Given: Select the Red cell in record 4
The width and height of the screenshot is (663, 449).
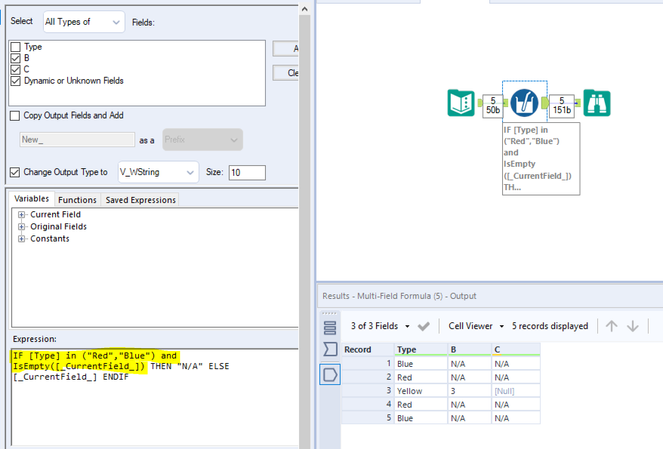Looking at the screenshot, I should click(x=421, y=405).
